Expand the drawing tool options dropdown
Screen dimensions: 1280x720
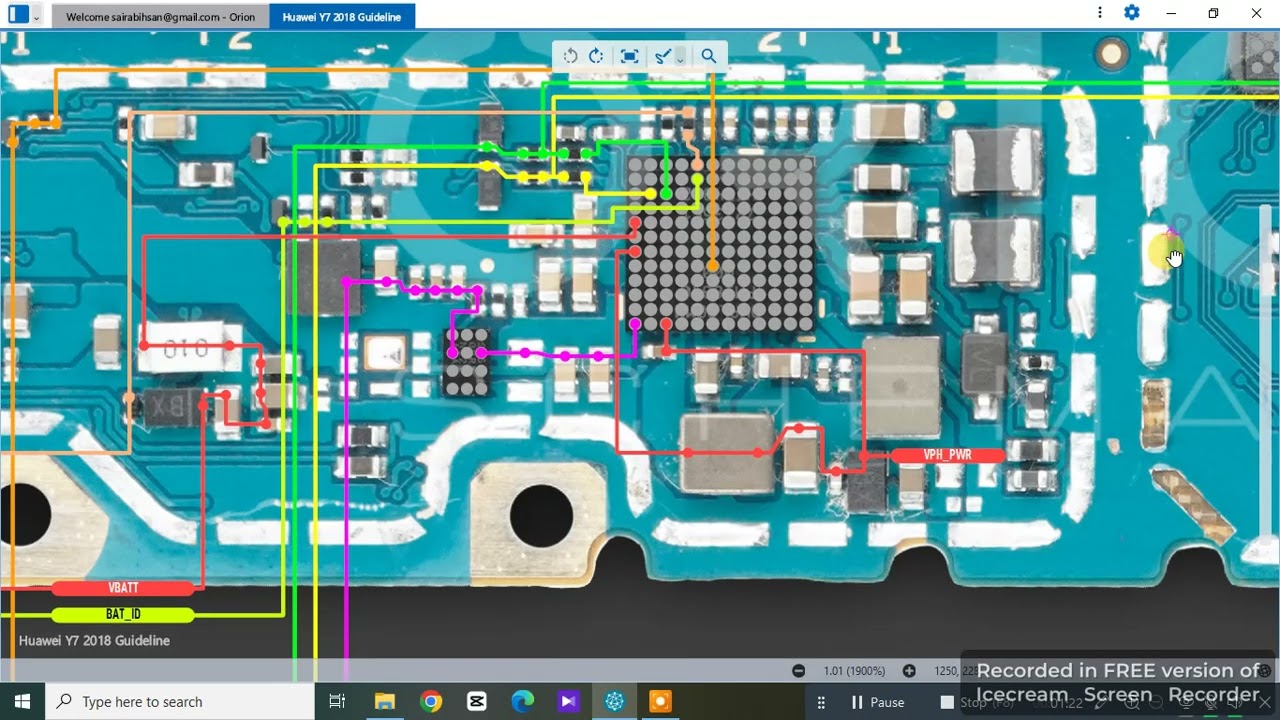[x=680, y=57]
